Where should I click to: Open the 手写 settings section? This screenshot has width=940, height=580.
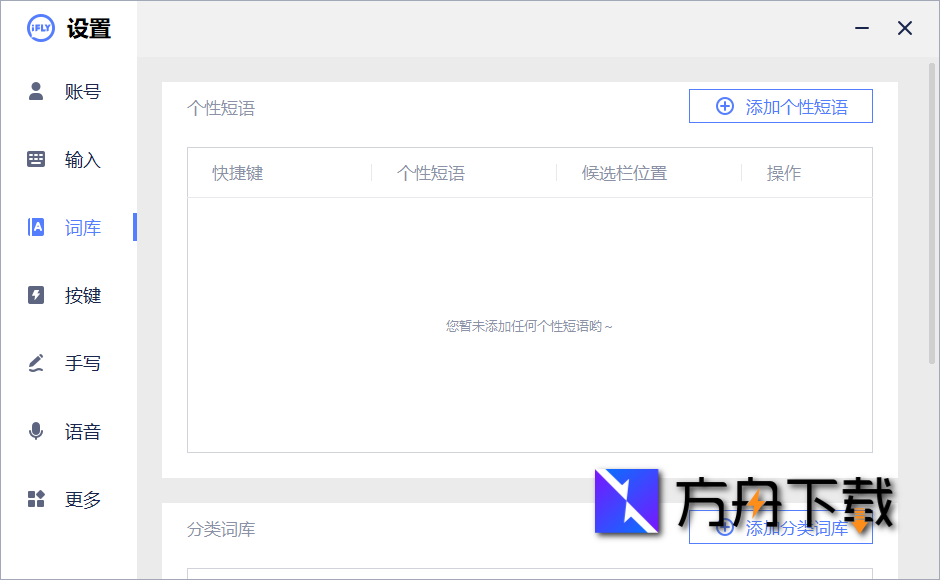pyautogui.click(x=84, y=363)
